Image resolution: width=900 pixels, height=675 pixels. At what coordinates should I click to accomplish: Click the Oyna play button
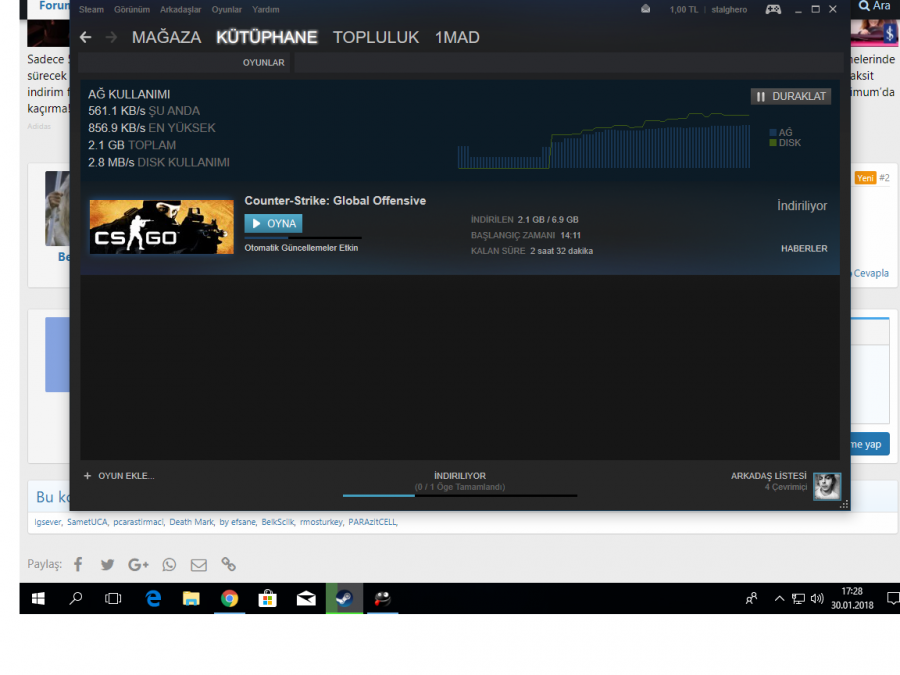click(x=273, y=223)
